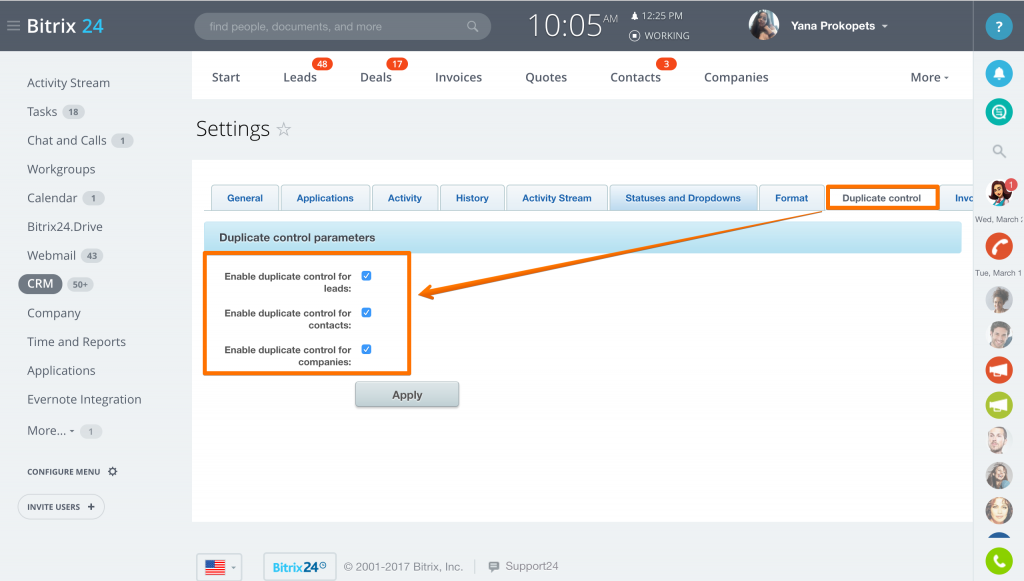This screenshot has width=1024, height=581.
Task: Select the Duplicate control tab
Action: coord(882,198)
